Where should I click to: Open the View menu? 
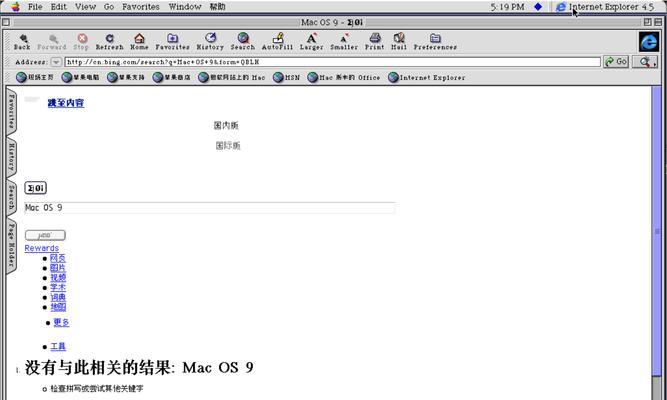click(x=86, y=7)
